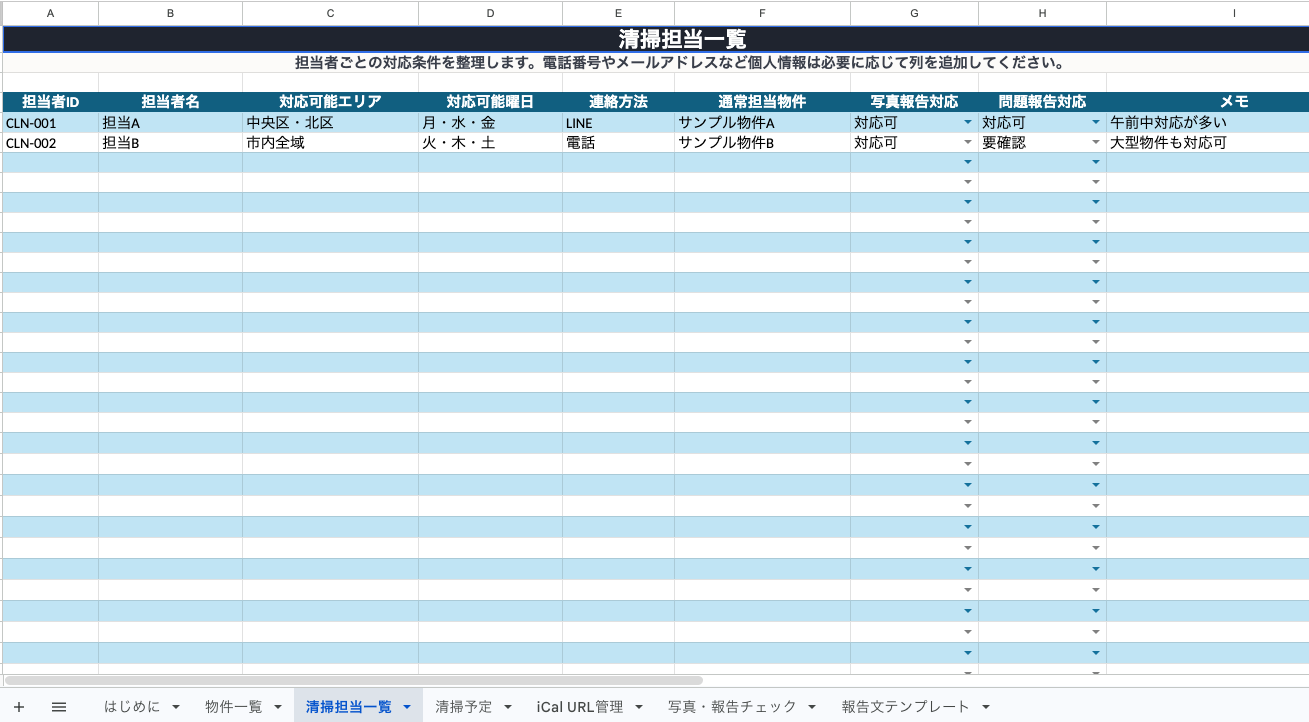Open dropdown arrow on 清掃担当一覧 tab
The image size is (1309, 722).
[x=407, y=707]
